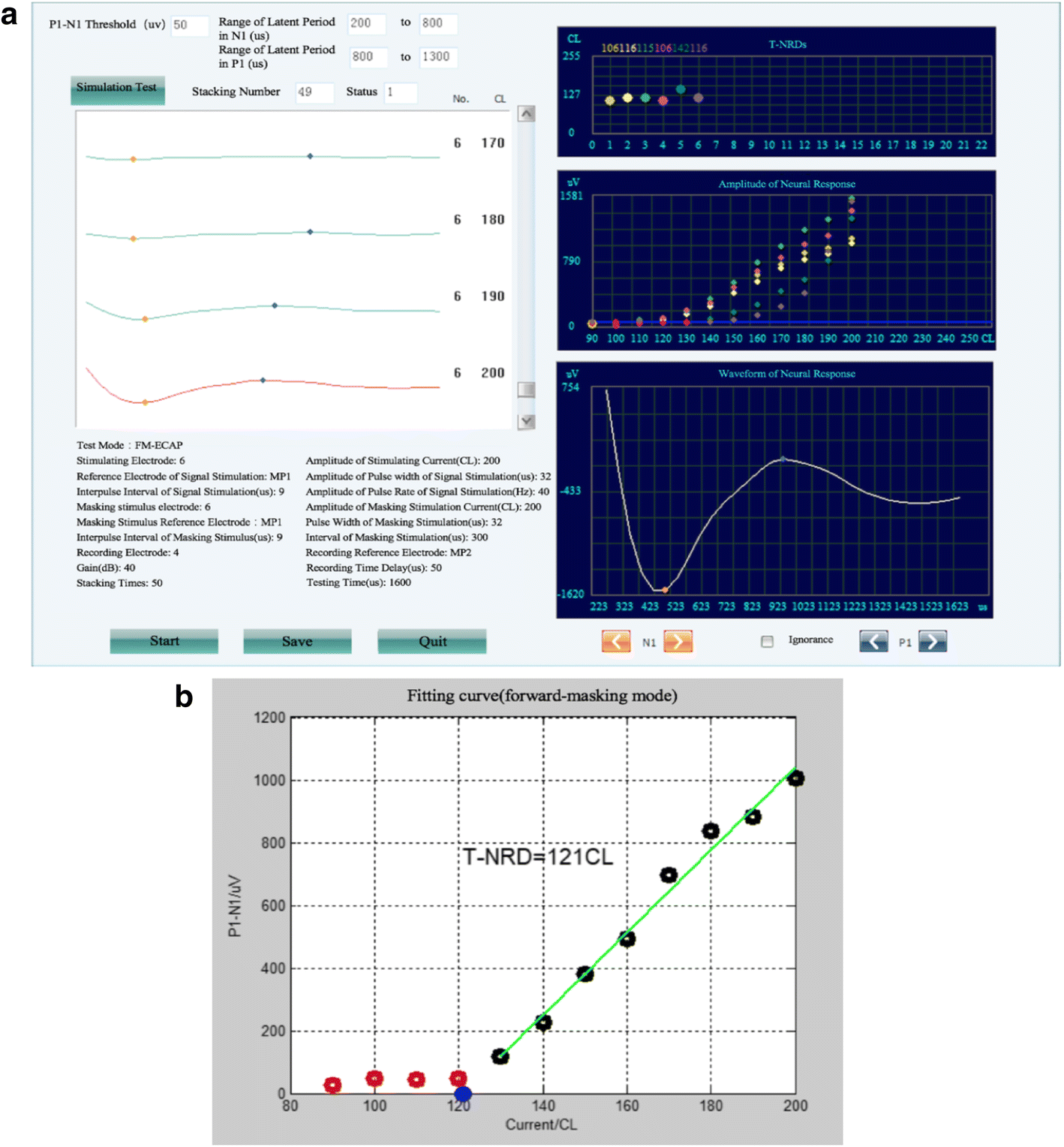Click the blue T-NRD point on fitting curve
The height and width of the screenshot is (1147, 1064).
point(463,1094)
